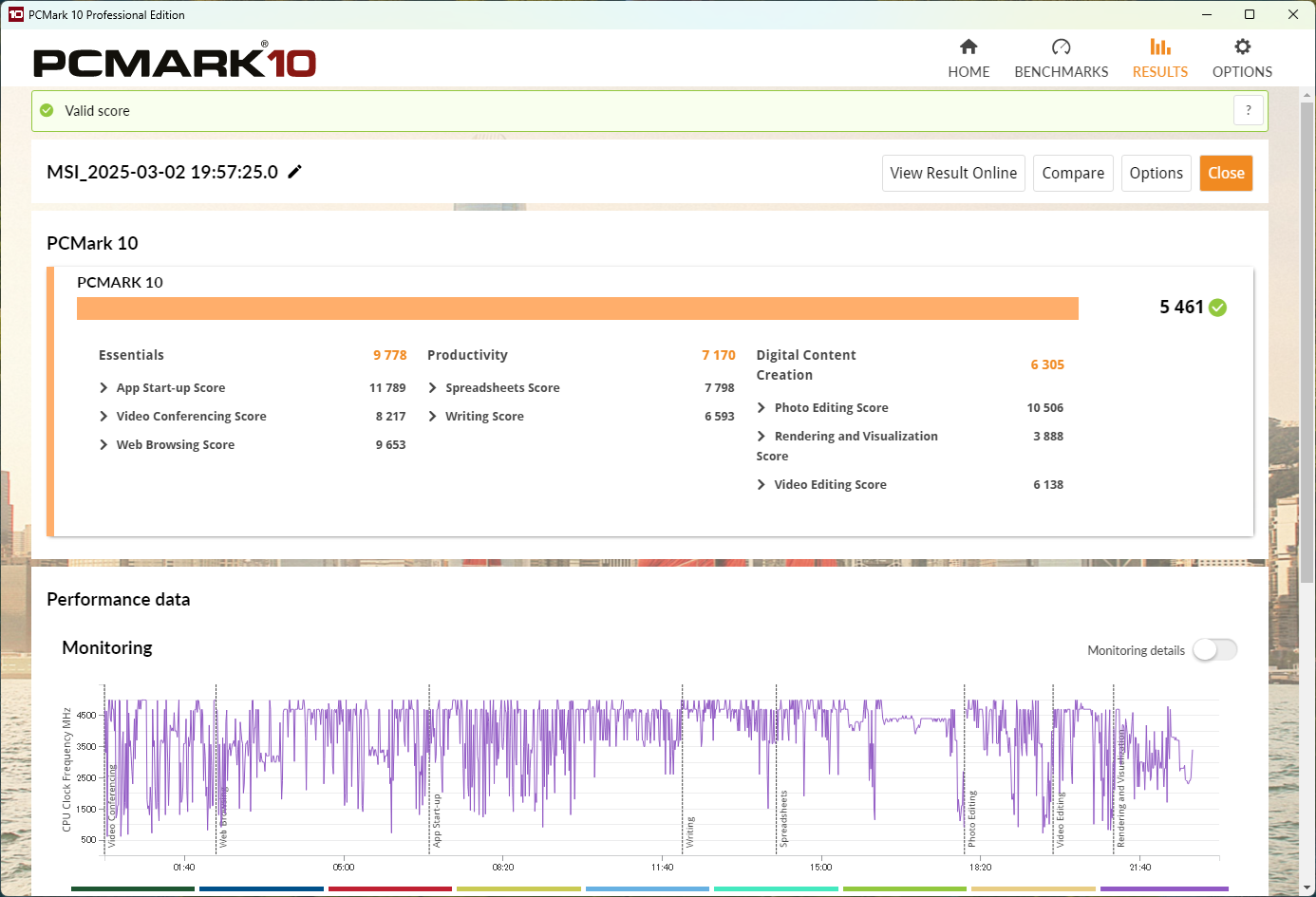The height and width of the screenshot is (897, 1316).
Task: Click the Photo Editing value 10 506
Action: point(1045,407)
